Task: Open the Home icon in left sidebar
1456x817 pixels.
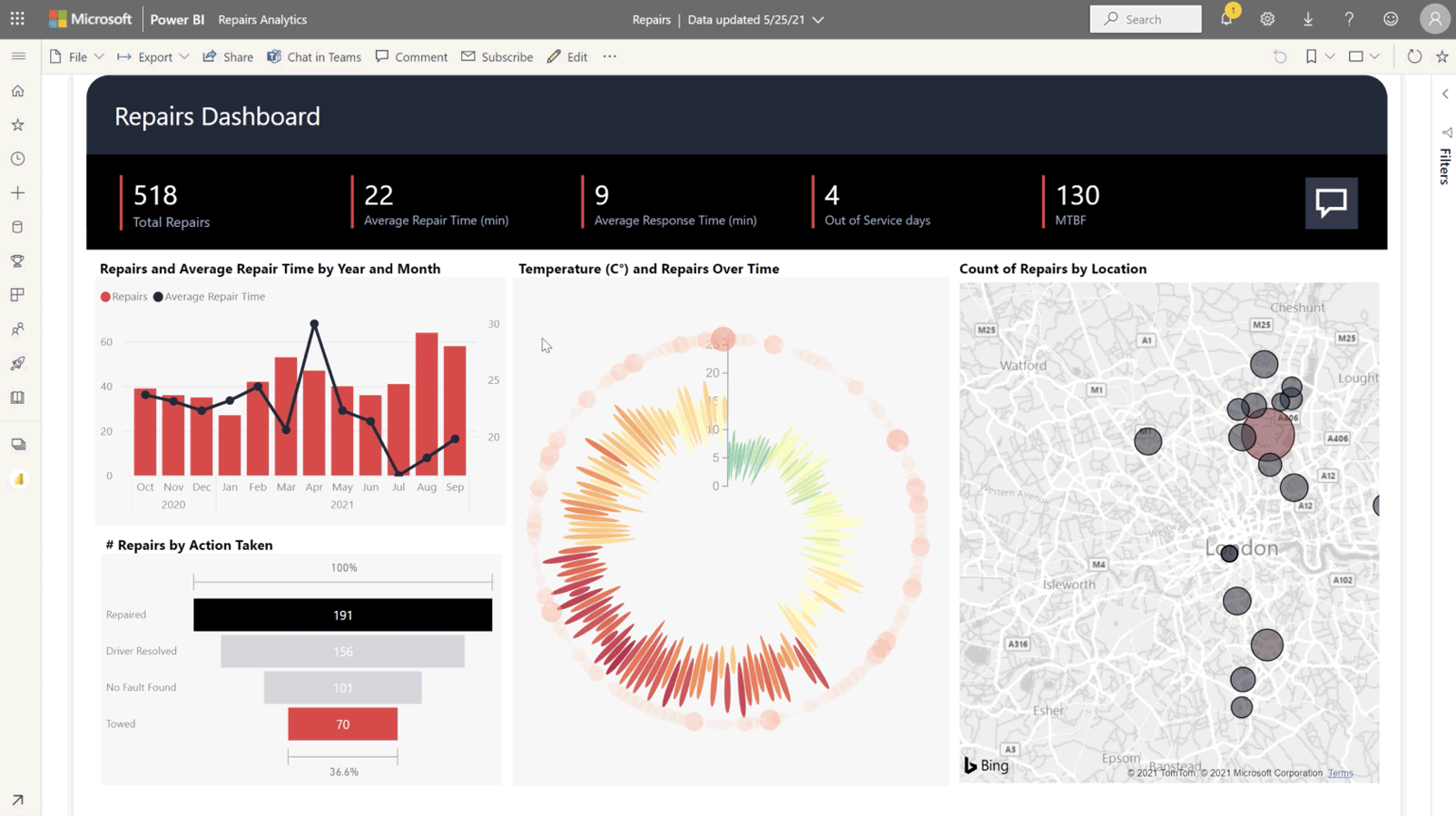Action: [x=18, y=91]
